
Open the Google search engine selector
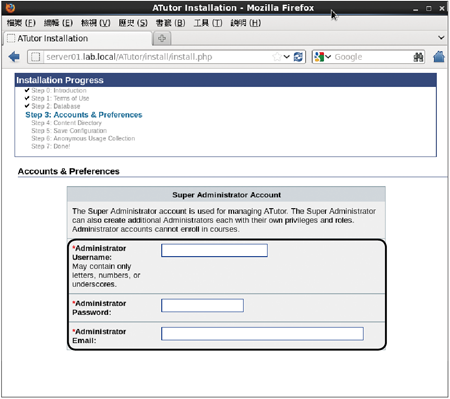click(x=322, y=57)
